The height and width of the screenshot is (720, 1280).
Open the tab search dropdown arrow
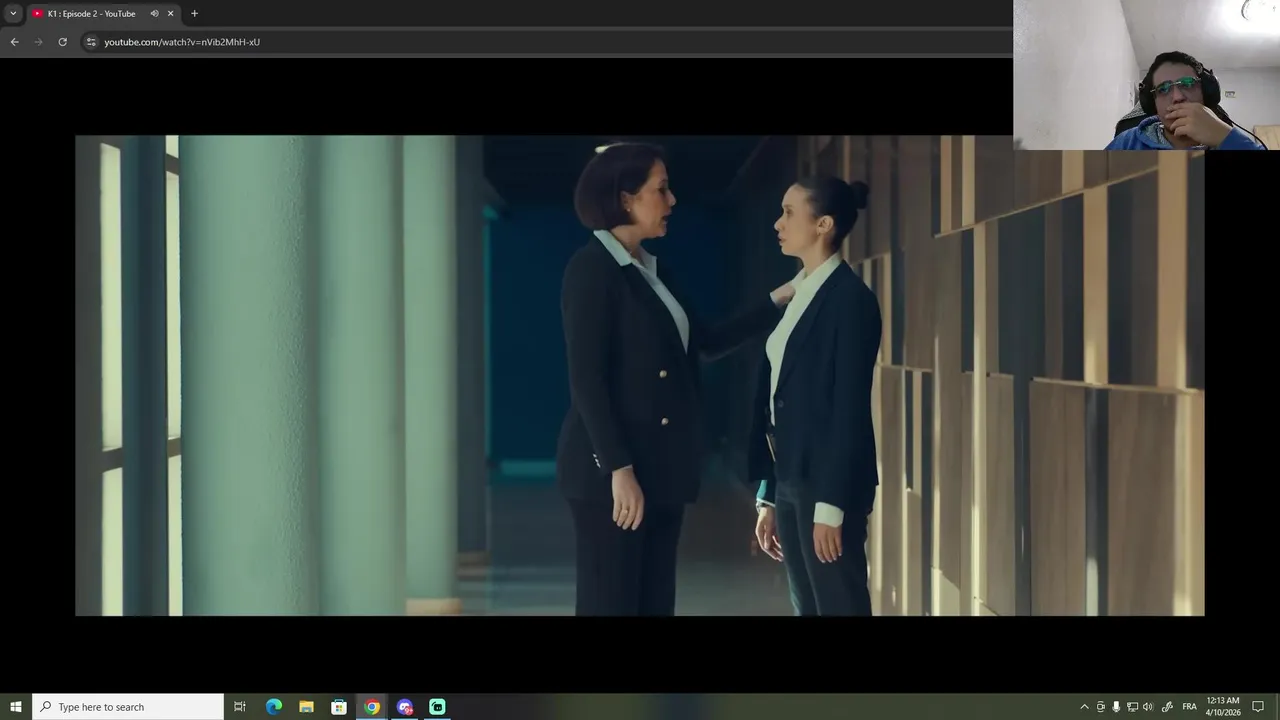[13, 13]
